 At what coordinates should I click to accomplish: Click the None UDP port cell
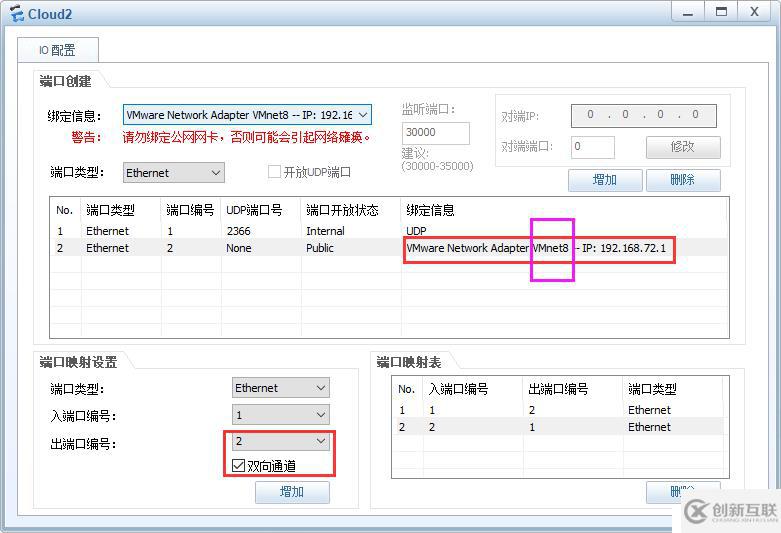pyautogui.click(x=239, y=248)
